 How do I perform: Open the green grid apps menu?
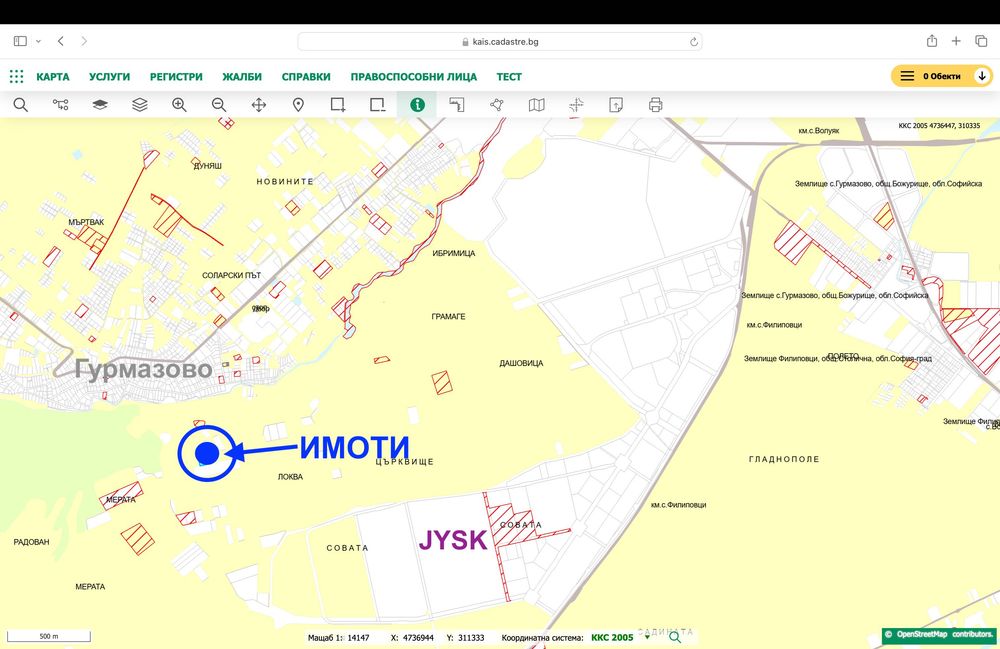pyautogui.click(x=17, y=77)
